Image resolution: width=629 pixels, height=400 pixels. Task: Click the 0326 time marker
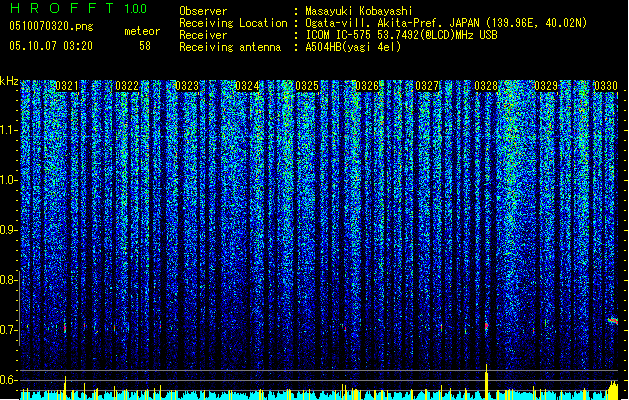click(x=367, y=86)
